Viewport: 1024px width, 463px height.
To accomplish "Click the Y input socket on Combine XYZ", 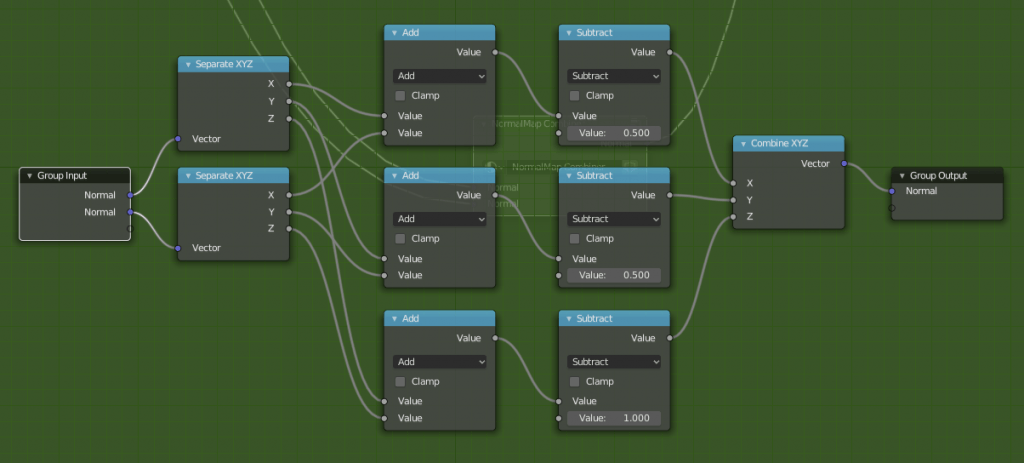I will (733, 200).
